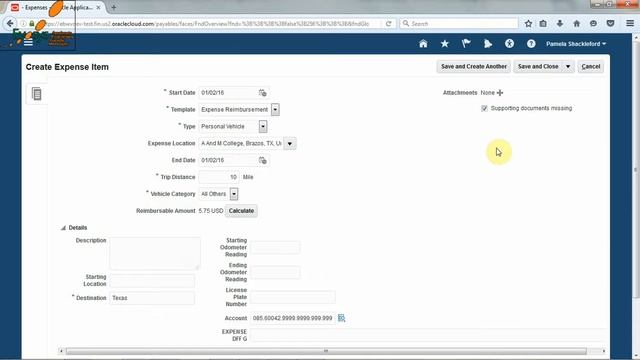Screen dimensions: 640x360
Task: Open the Account search icon
Action: click(x=342, y=318)
